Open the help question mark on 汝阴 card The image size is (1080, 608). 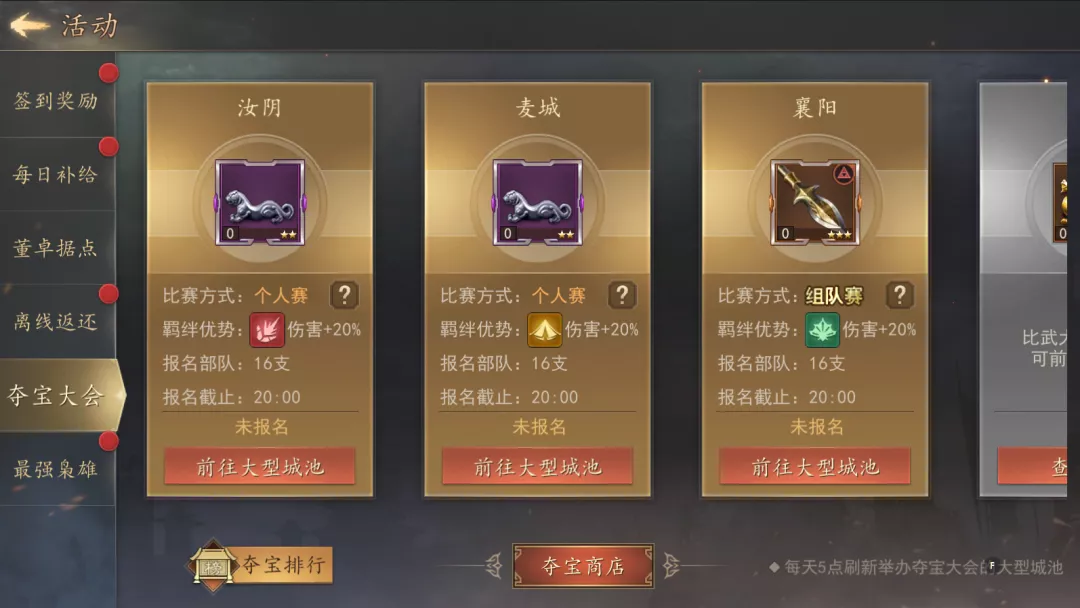[344, 295]
